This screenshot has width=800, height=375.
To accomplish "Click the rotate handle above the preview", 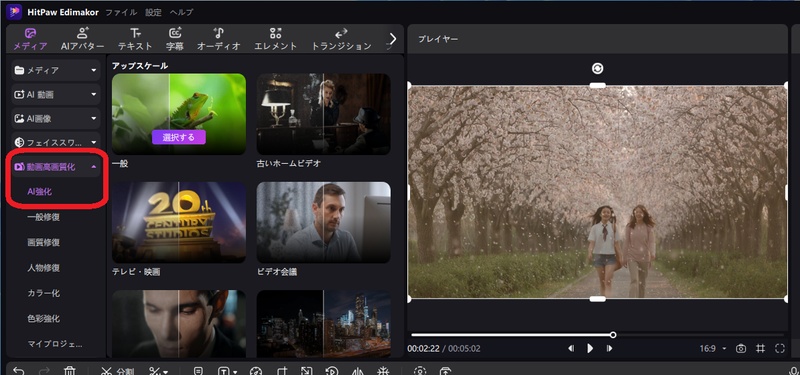I will (x=597, y=68).
